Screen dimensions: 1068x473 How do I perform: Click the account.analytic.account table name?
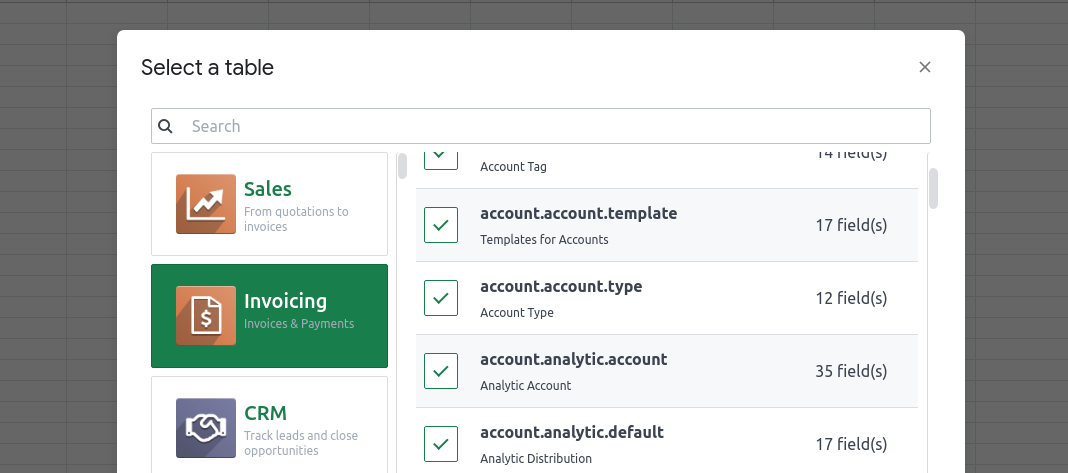[x=573, y=359]
